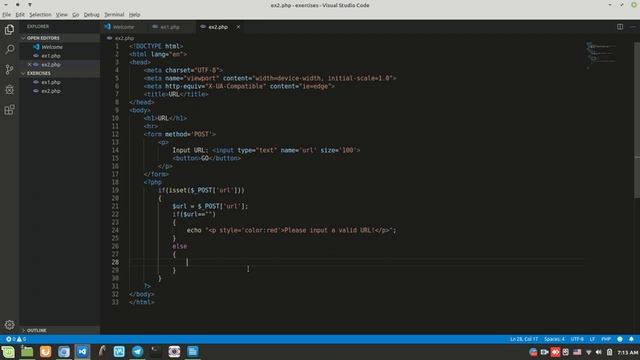This screenshot has height=360, width=640.
Task: Click the red recording icon in system tray
Action: point(555,352)
